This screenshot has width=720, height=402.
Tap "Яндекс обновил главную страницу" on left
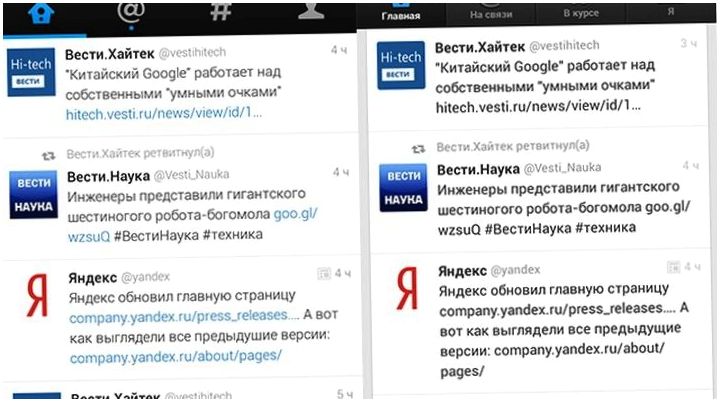(x=182, y=297)
